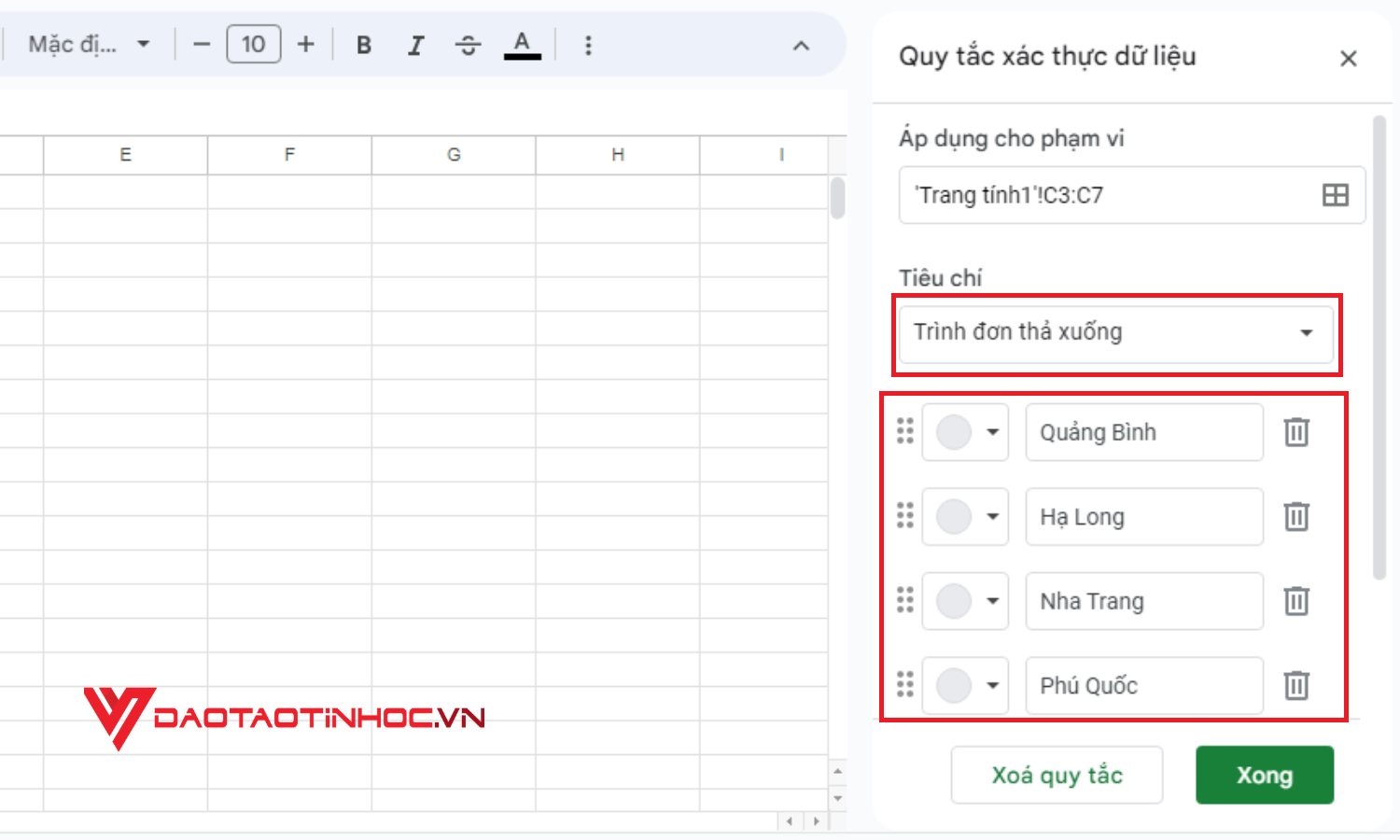Toggle bold formatting in the toolbar
Image resolution: width=1400 pixels, height=840 pixels.
click(364, 45)
